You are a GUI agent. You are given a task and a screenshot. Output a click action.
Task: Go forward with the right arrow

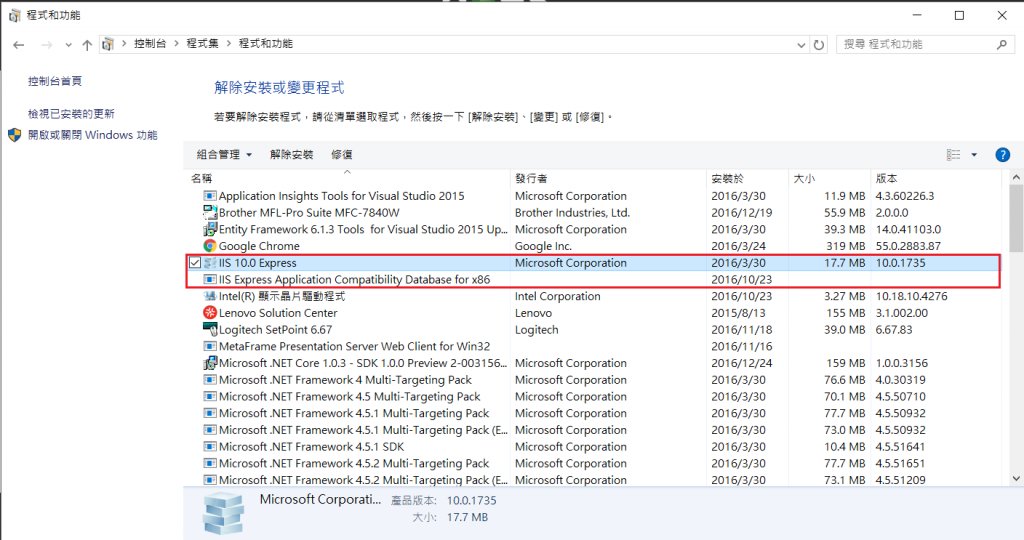(x=46, y=44)
